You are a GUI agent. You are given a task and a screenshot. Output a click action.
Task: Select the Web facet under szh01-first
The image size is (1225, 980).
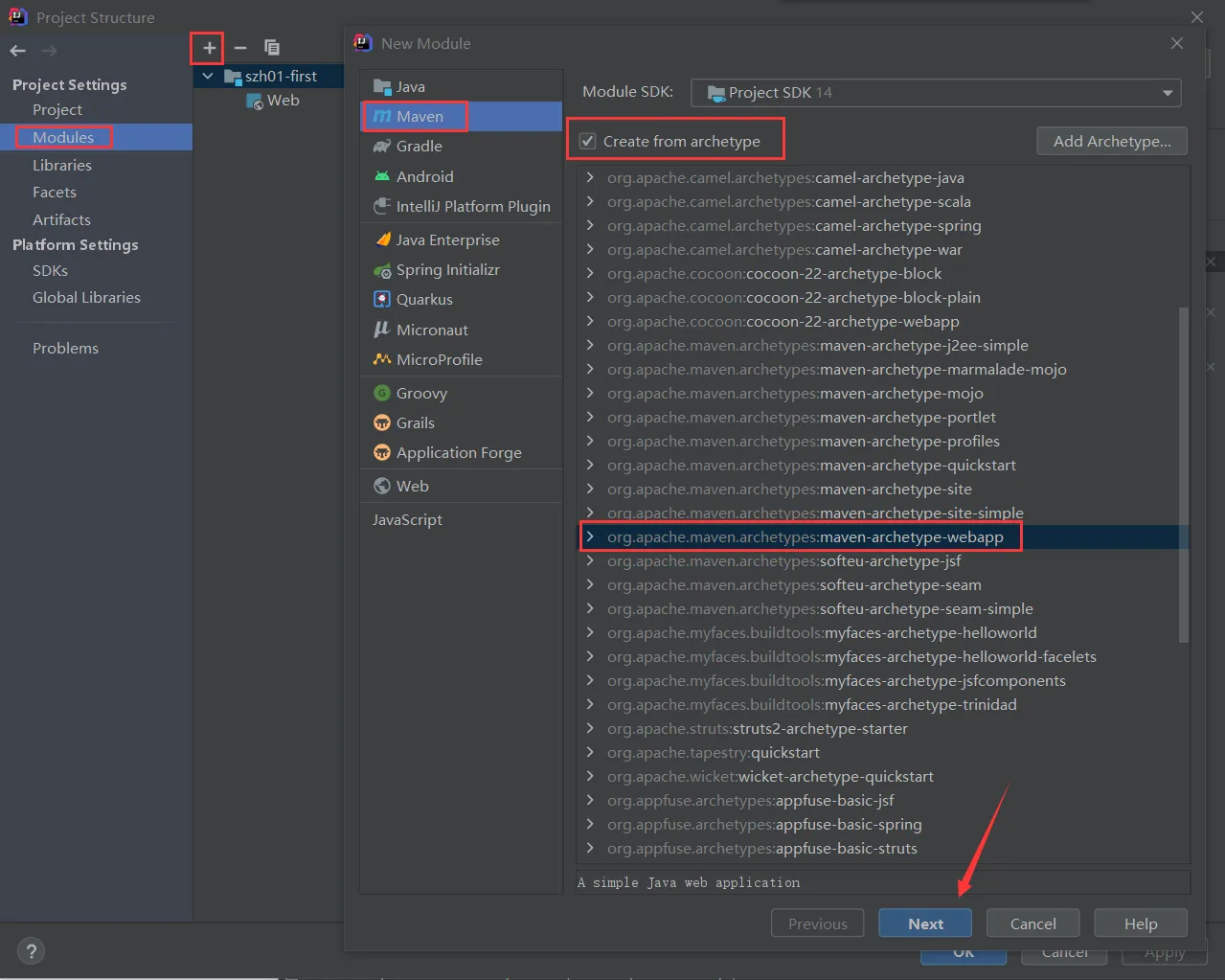(273, 101)
